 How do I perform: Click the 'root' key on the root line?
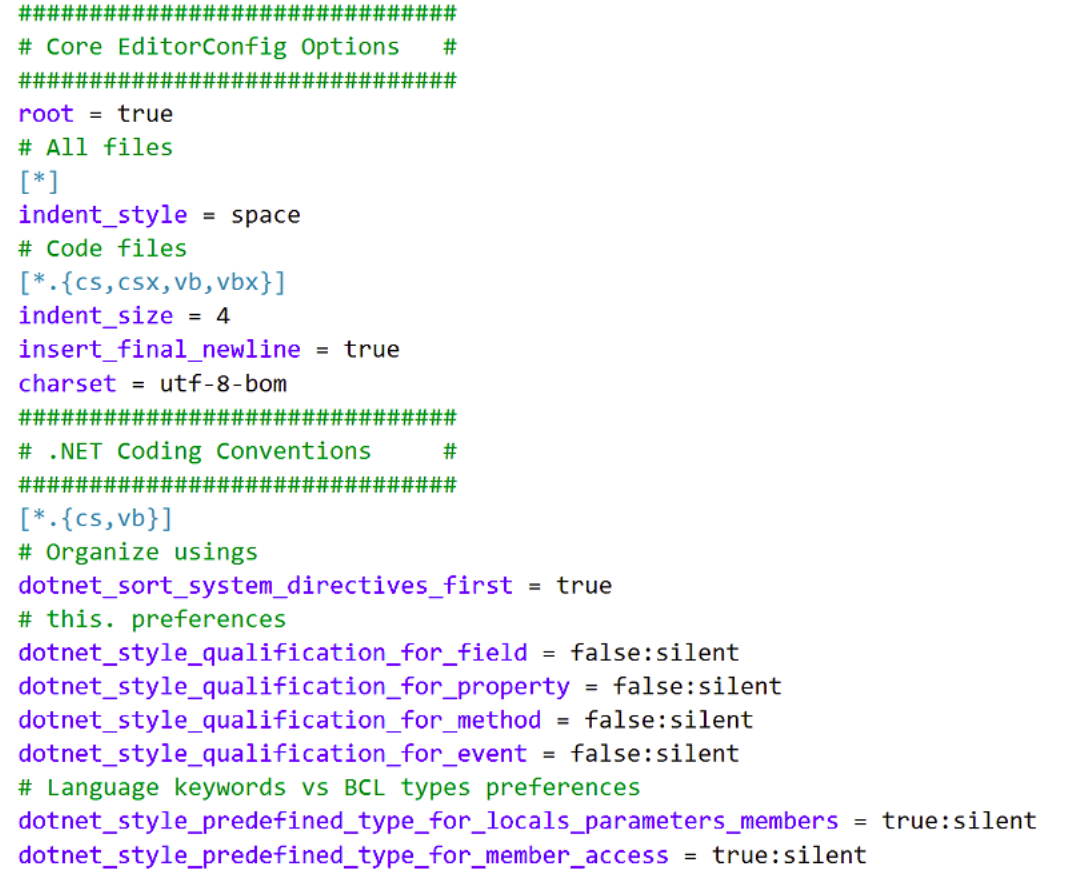pyautogui.click(x=46, y=114)
